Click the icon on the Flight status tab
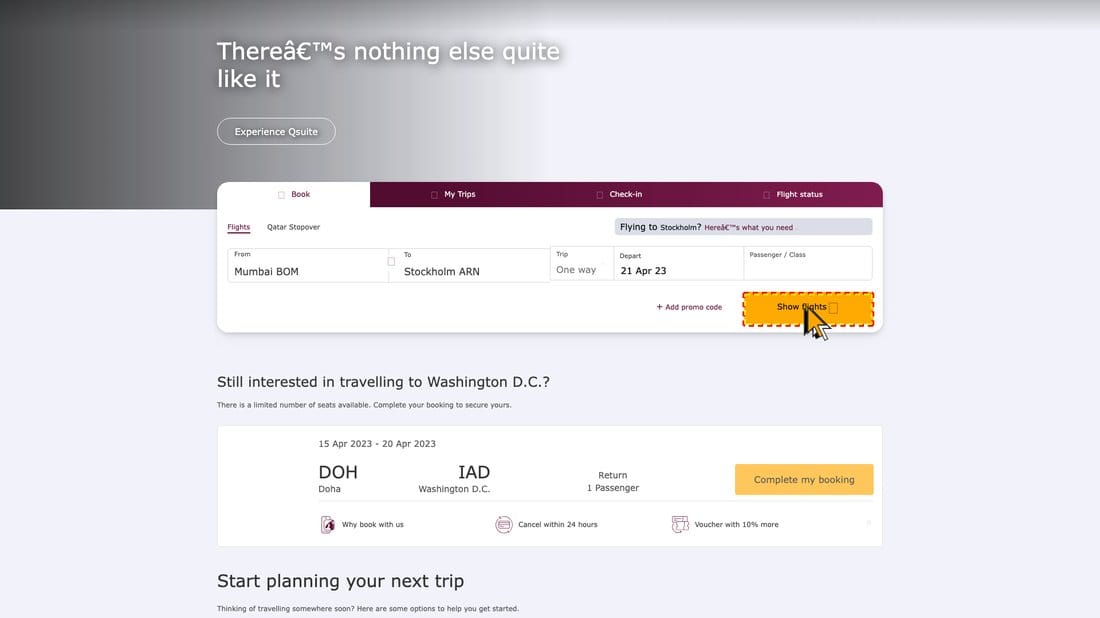 [767, 195]
